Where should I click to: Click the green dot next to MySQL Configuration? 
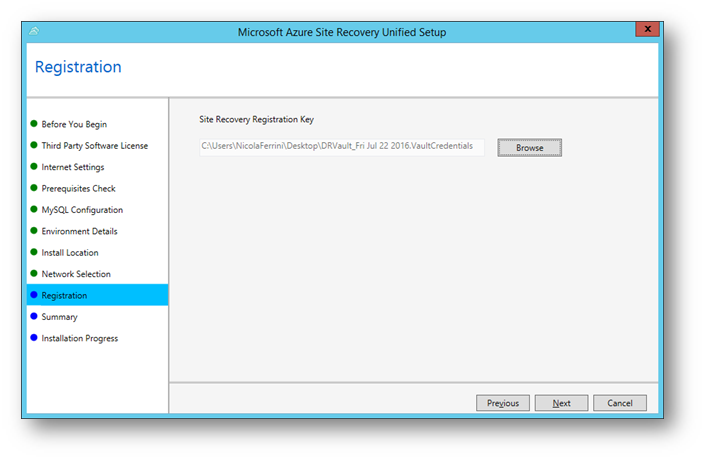[34, 210]
